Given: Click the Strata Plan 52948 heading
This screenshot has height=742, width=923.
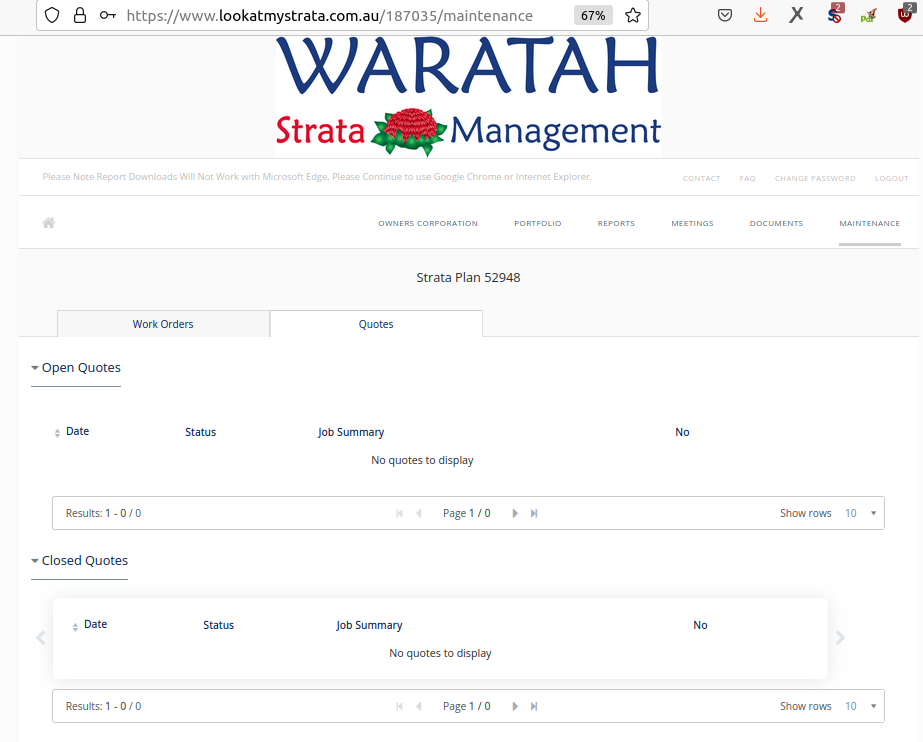Looking at the screenshot, I should pos(469,278).
